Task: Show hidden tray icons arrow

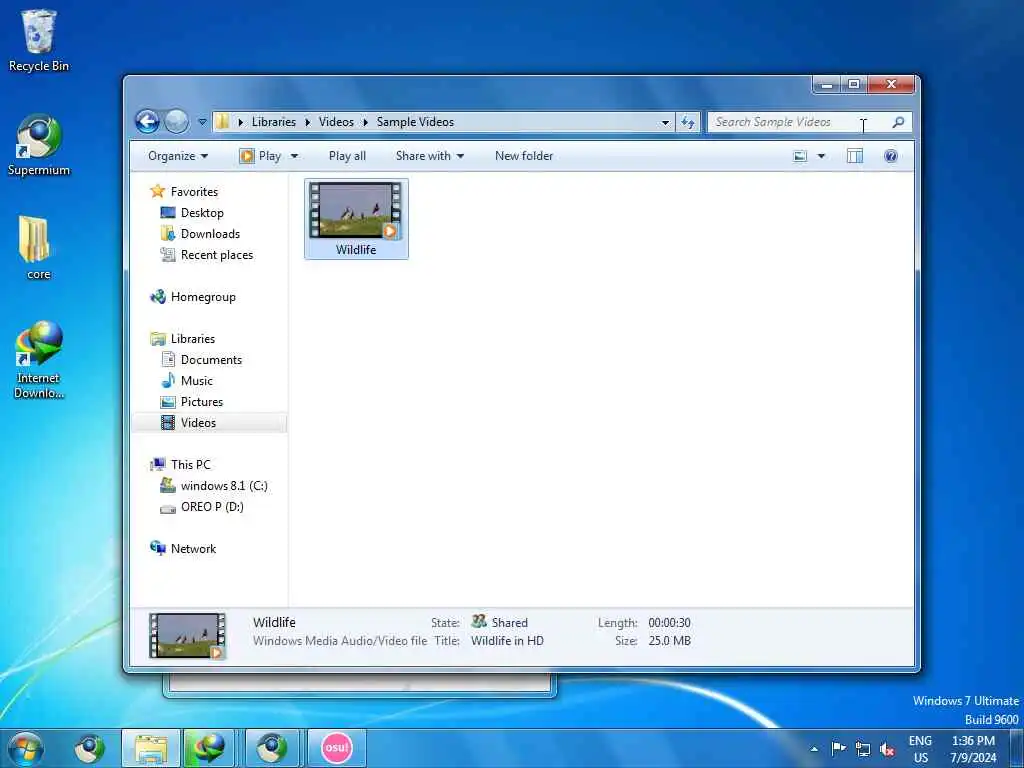Action: click(x=814, y=748)
